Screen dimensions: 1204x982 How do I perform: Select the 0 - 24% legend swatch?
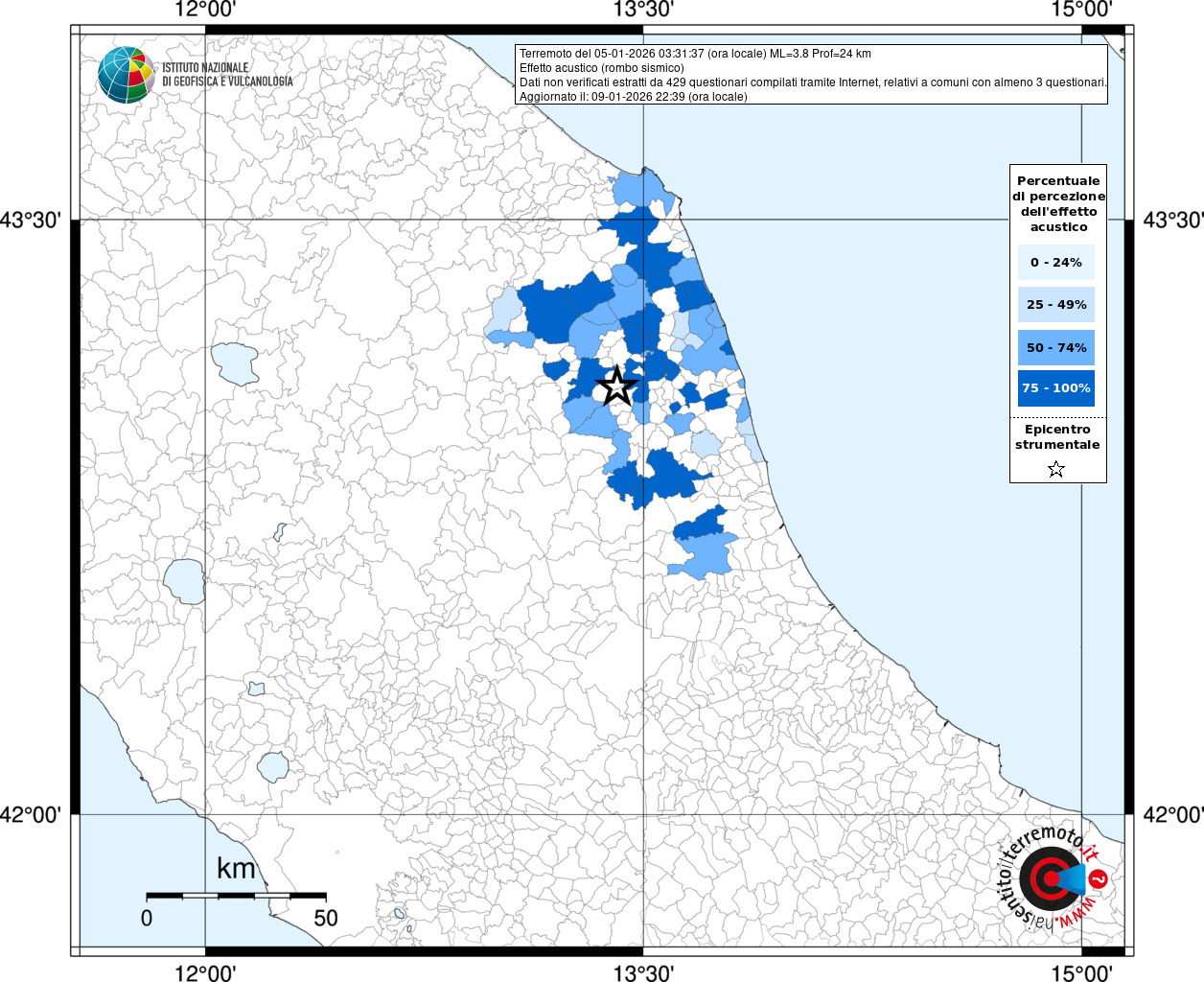[x=1056, y=262]
